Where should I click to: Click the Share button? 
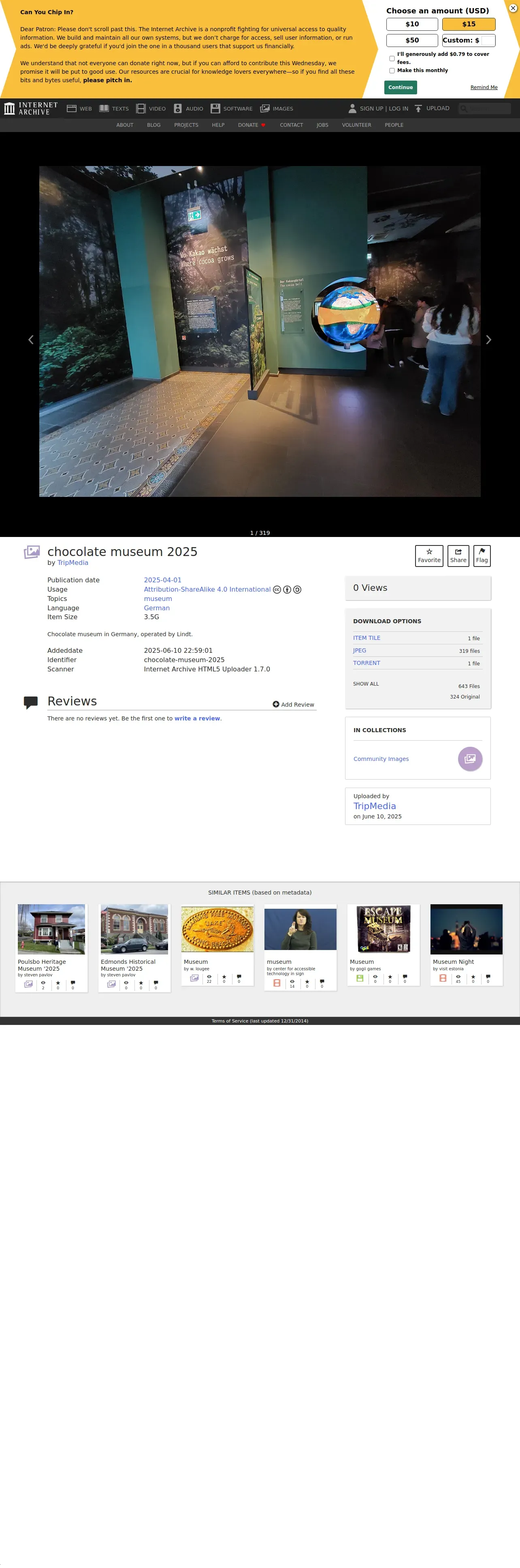[x=458, y=556]
